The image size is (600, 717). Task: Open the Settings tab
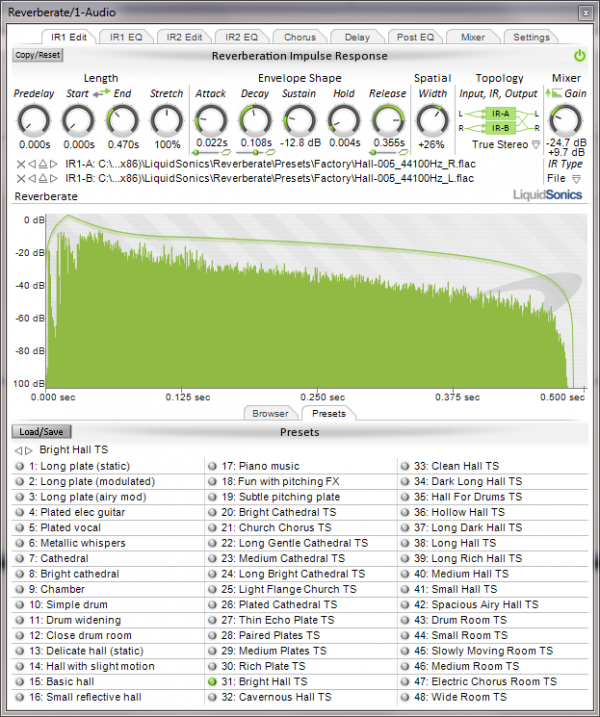[531, 37]
